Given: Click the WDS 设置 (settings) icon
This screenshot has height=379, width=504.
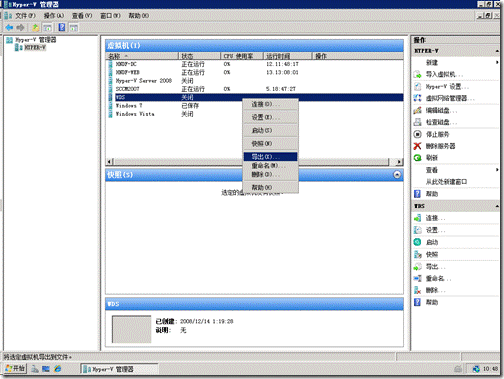Looking at the screenshot, I should pyautogui.click(x=417, y=230).
